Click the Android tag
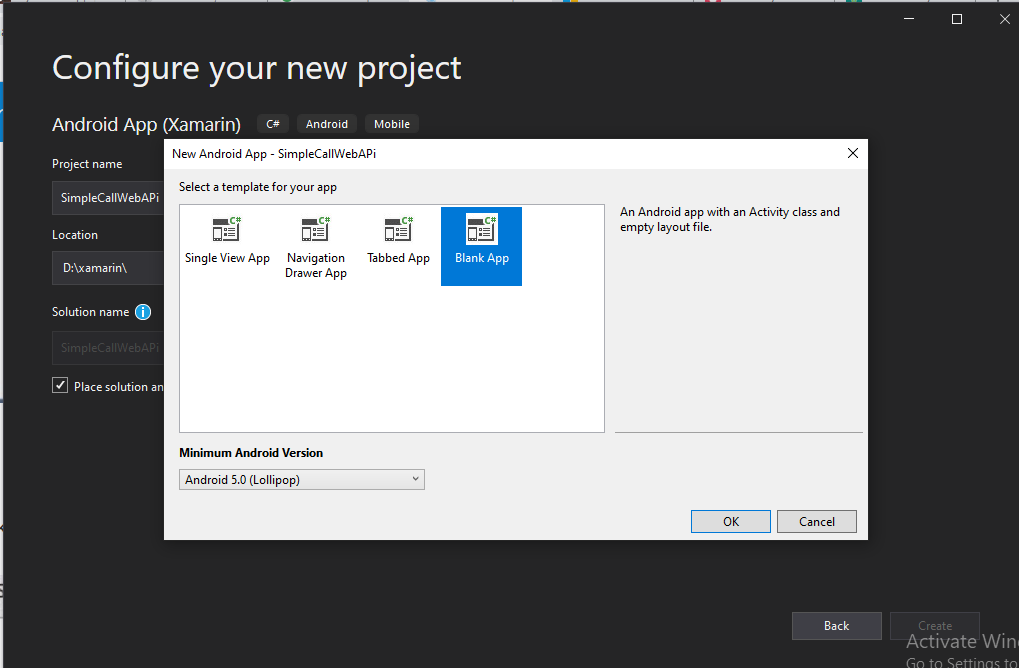Screen dimensions: 1019x668 click(x=327, y=124)
